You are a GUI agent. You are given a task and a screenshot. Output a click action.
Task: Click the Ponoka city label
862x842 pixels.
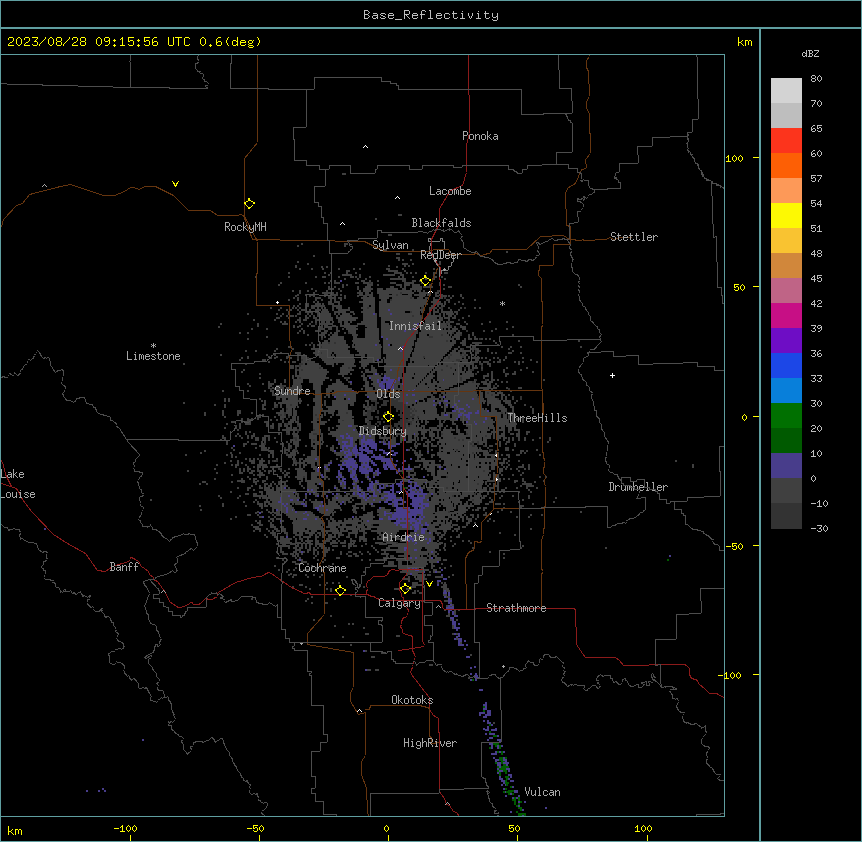point(480,136)
